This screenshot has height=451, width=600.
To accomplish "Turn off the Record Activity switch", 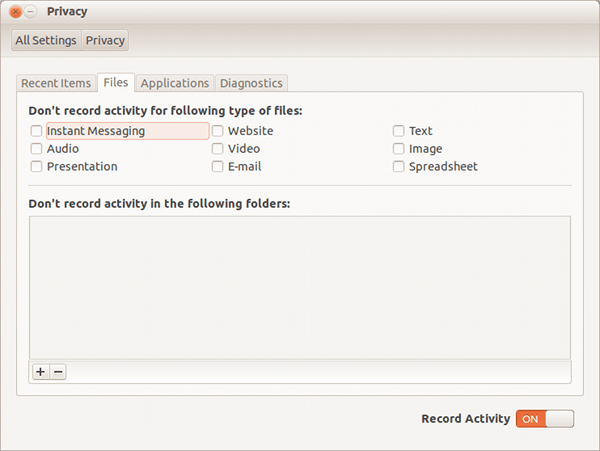I will coord(545,419).
